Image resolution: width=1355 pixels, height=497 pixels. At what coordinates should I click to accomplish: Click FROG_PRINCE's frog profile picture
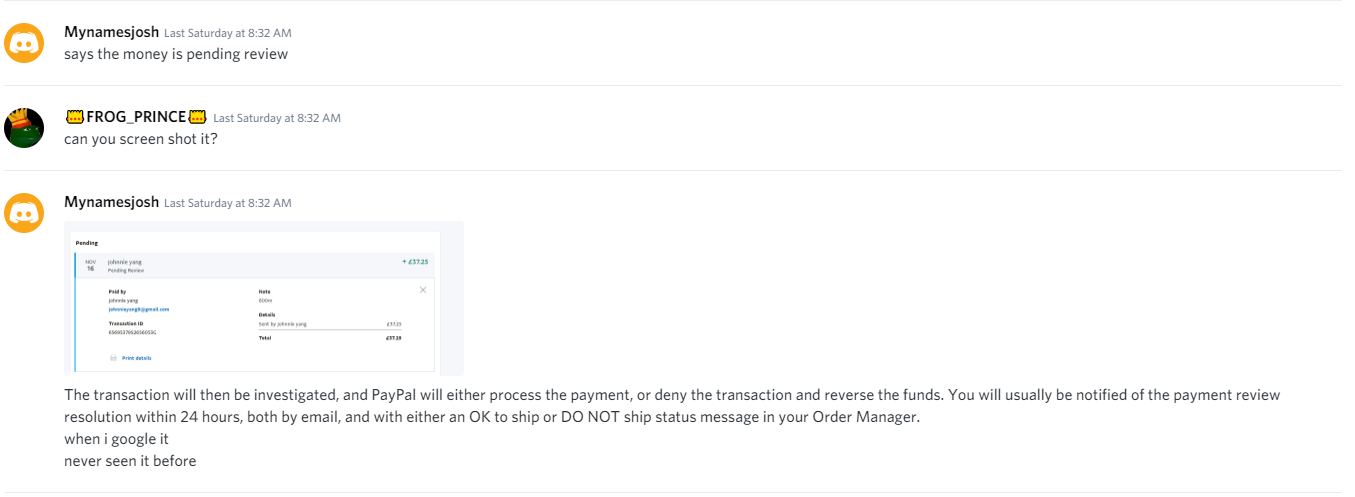(24, 128)
